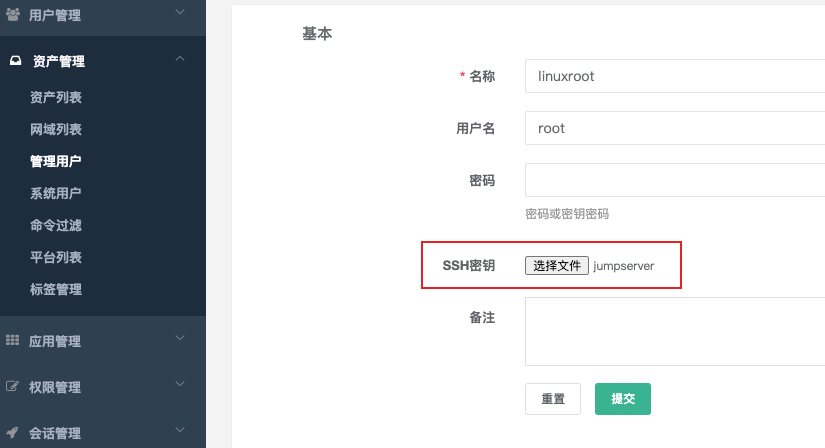Click the inbox icon next to 资产管理
825x448 pixels.
coord(16,61)
